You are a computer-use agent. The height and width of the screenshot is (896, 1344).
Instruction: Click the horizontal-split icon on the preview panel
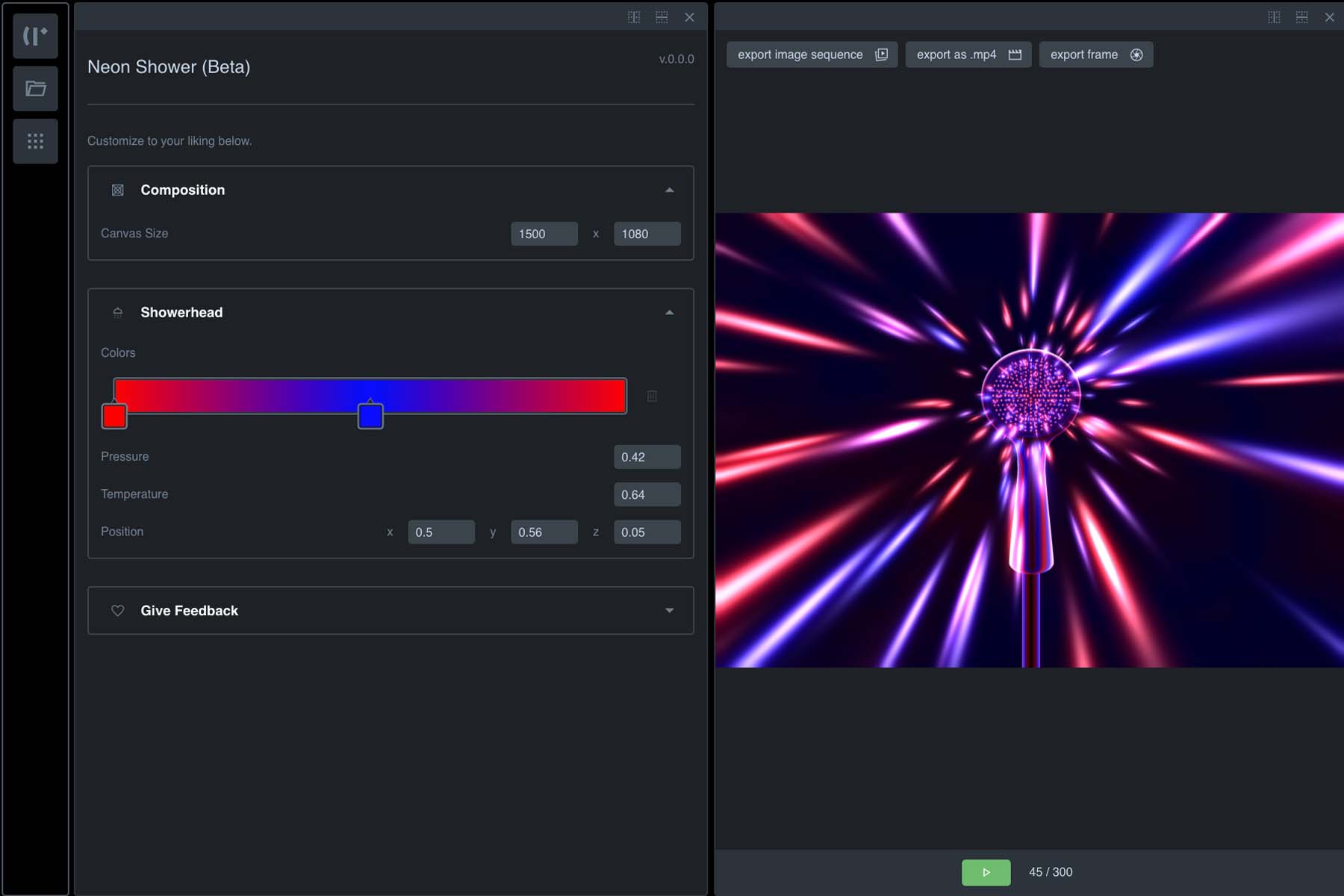point(1303,16)
